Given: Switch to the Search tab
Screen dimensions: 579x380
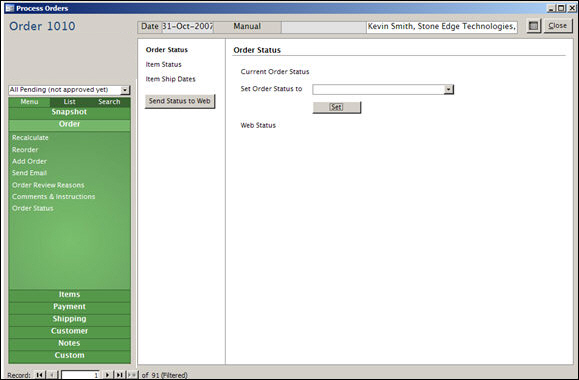Looking at the screenshot, I should [x=109, y=102].
